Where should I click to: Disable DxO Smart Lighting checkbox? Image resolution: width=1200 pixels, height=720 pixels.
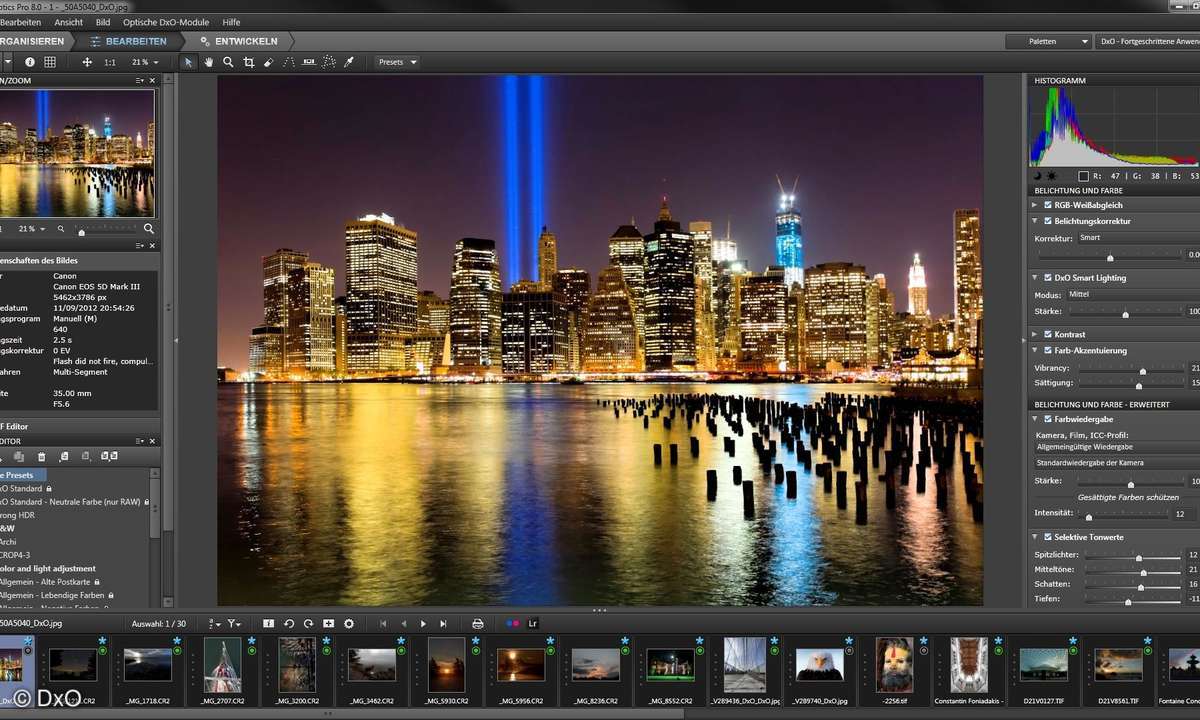point(1048,278)
